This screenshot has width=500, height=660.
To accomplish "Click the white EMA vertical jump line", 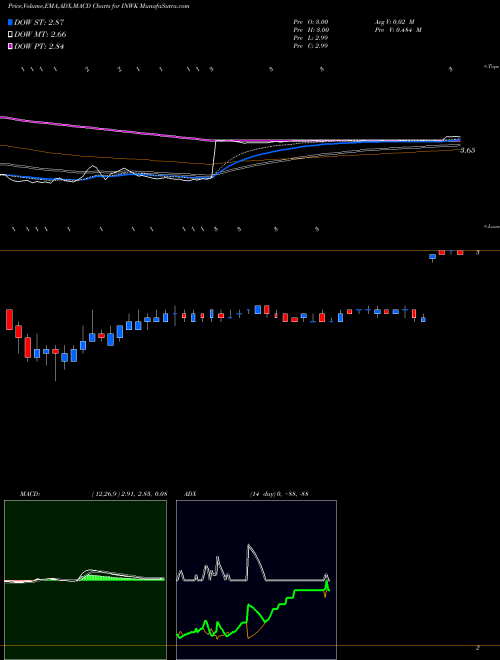I will click(x=215, y=158).
